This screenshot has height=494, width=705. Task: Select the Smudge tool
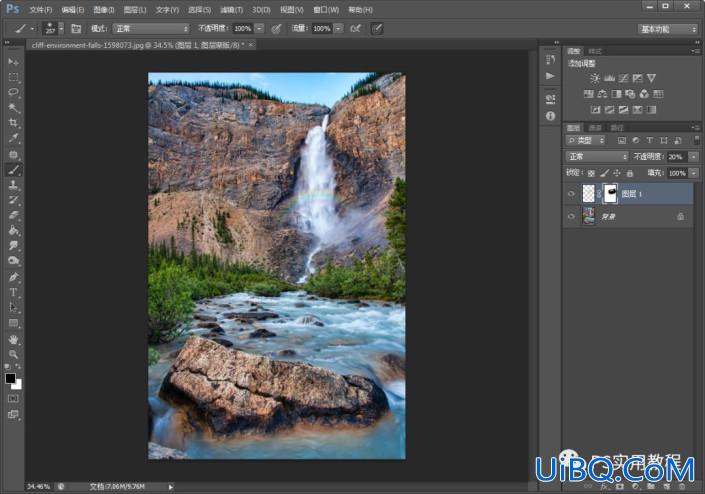[x=13, y=246]
